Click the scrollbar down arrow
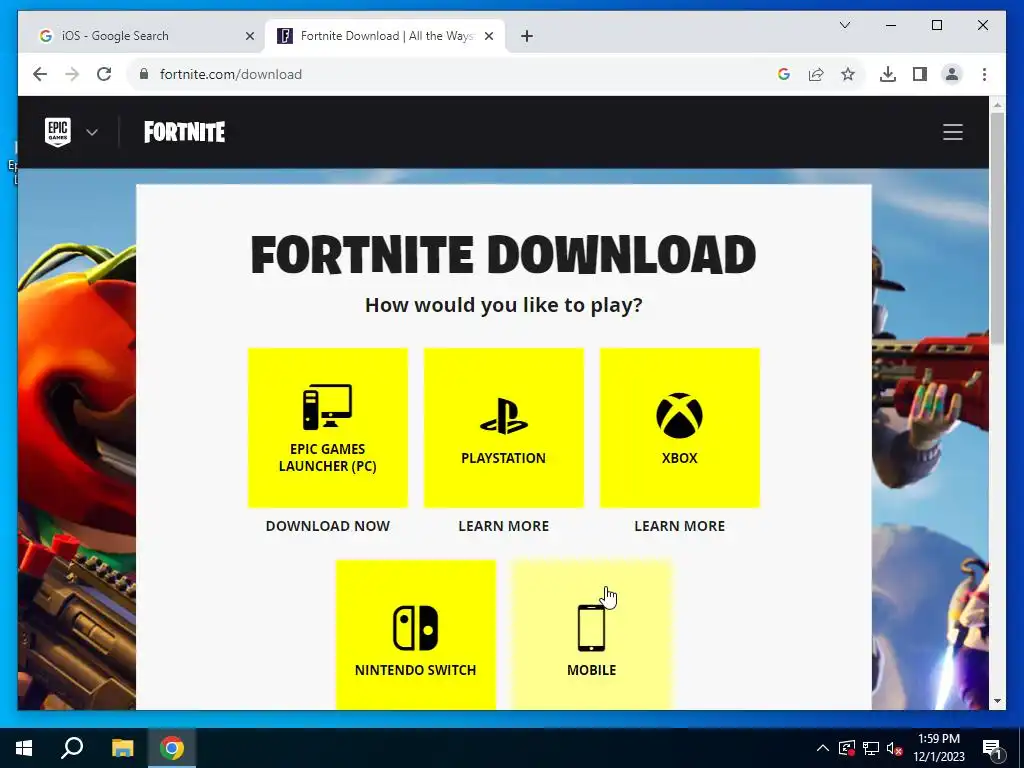The image size is (1024, 768). click(997, 701)
